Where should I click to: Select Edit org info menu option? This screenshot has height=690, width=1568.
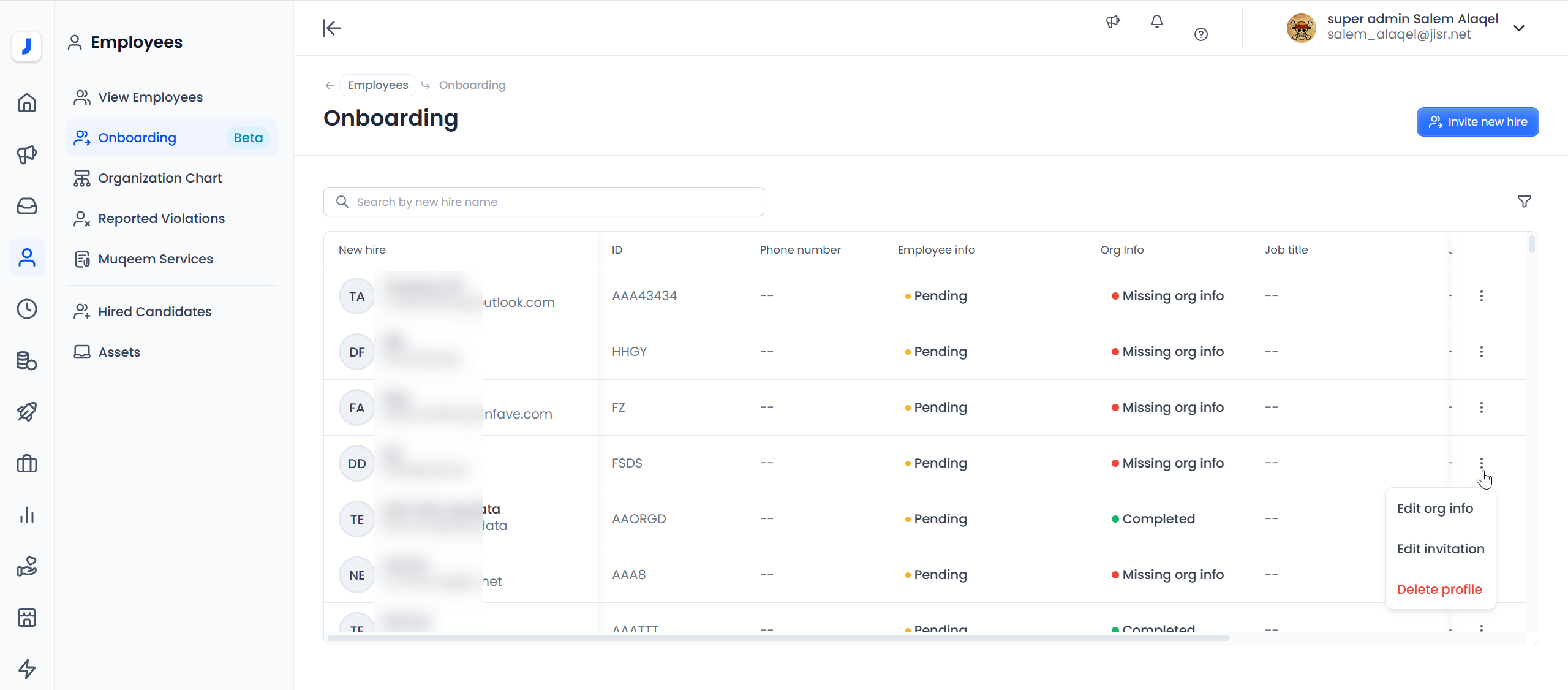click(x=1434, y=509)
